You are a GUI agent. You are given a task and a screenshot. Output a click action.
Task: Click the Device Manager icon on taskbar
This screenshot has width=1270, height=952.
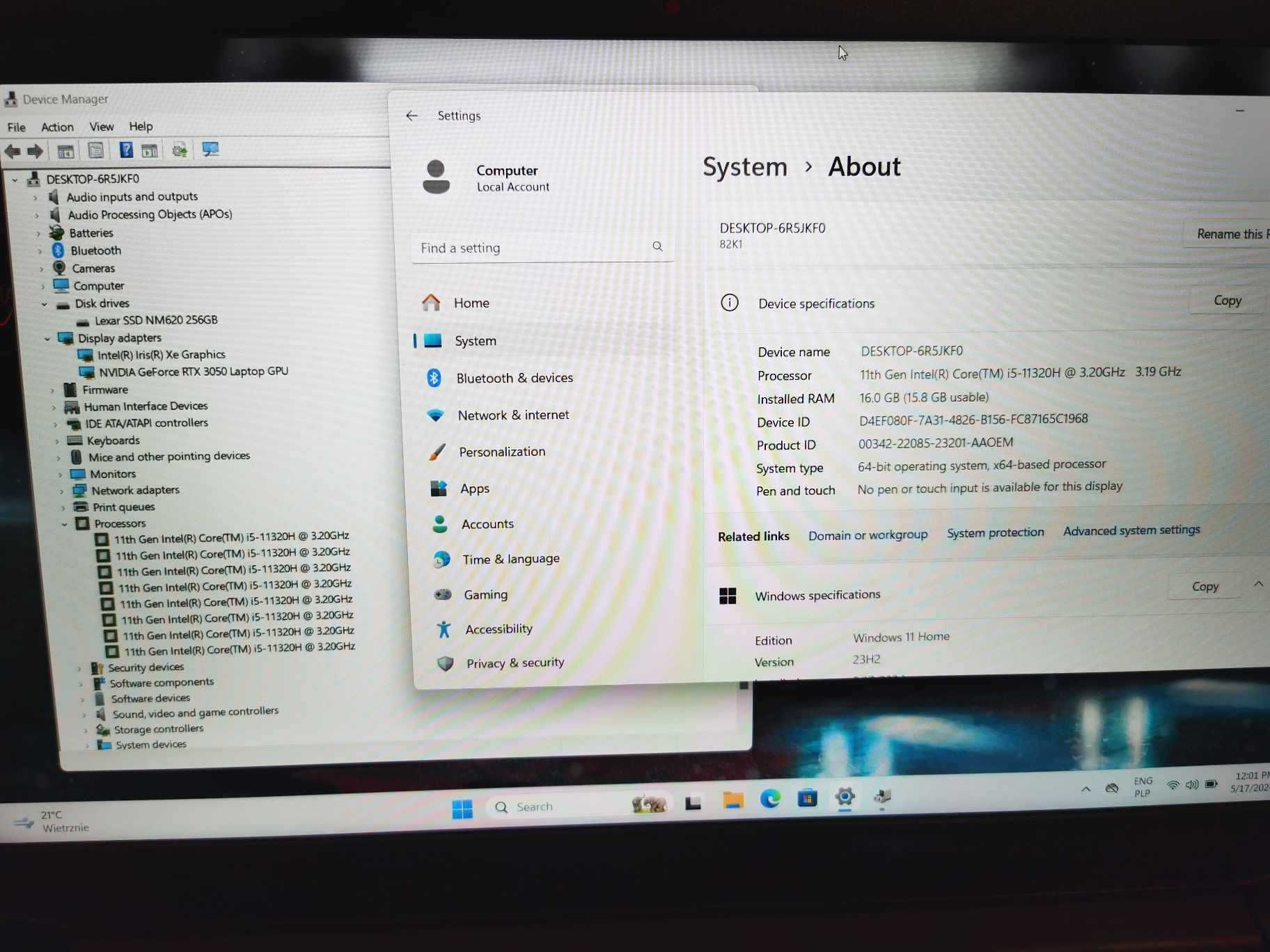pos(882,796)
